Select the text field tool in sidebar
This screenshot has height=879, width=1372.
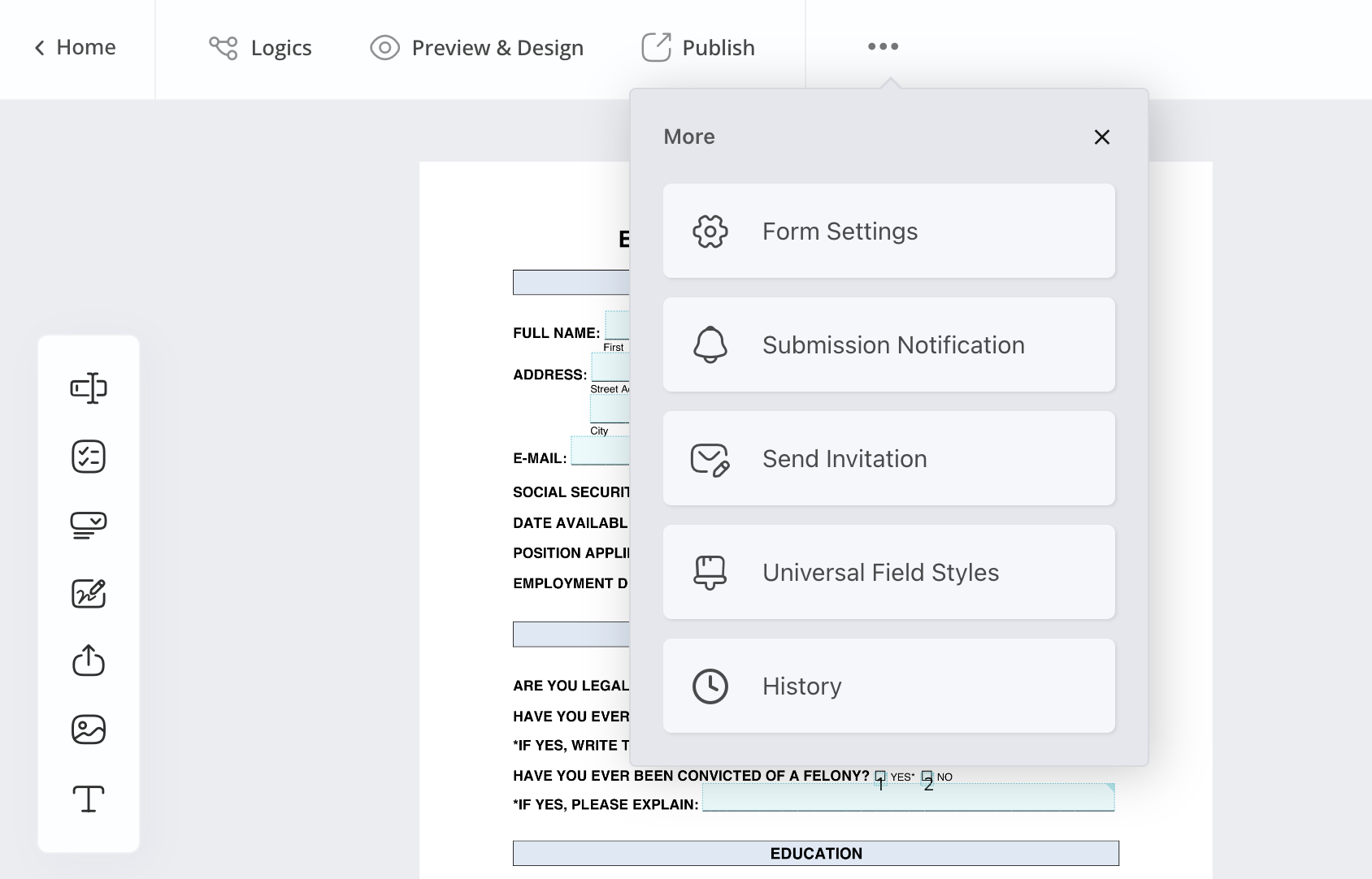pos(89,388)
